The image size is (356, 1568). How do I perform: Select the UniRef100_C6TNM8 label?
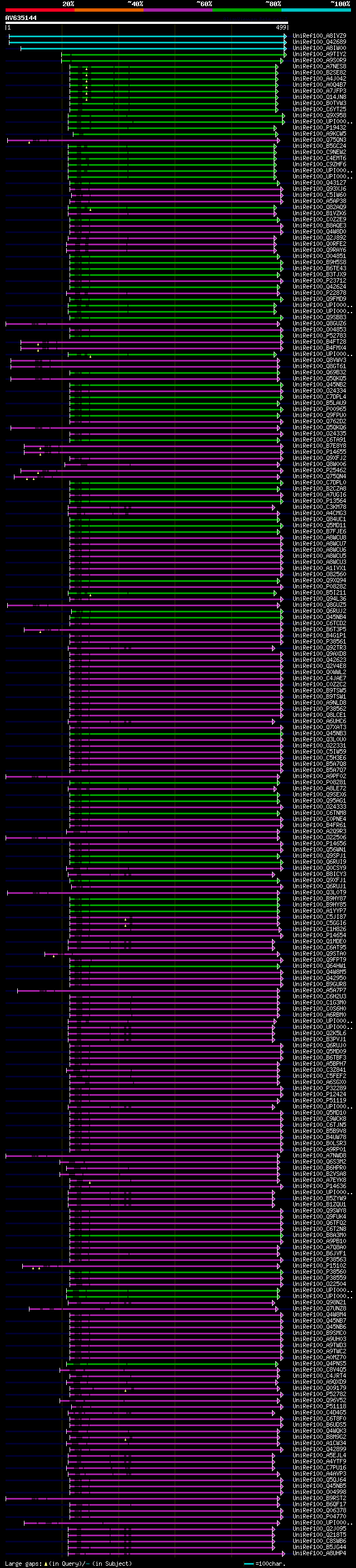point(319,813)
